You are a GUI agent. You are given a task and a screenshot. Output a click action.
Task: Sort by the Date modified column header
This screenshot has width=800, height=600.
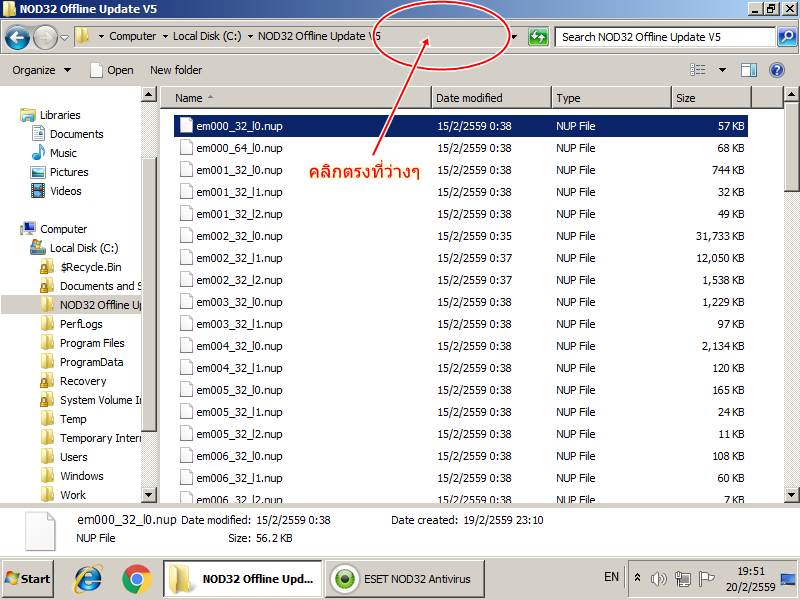(491, 98)
